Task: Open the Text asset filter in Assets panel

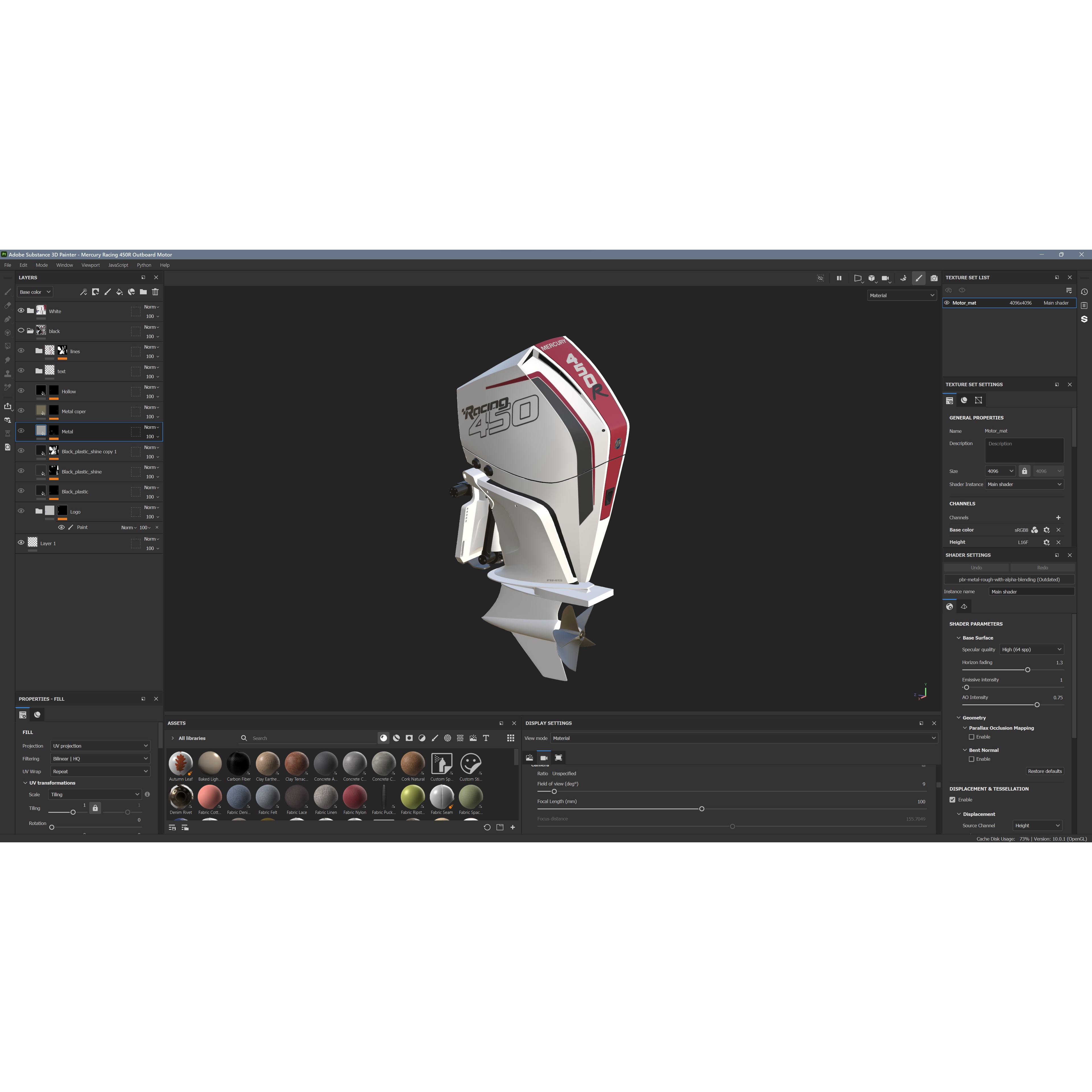Action: coord(485,738)
